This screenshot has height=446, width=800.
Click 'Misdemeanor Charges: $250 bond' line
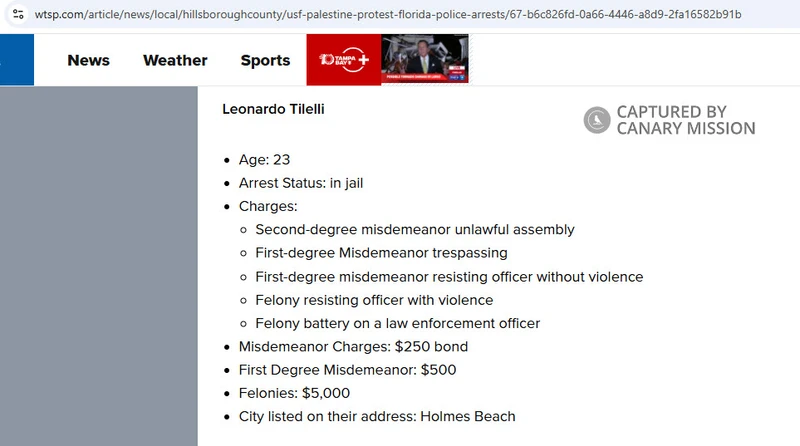[x=354, y=347]
